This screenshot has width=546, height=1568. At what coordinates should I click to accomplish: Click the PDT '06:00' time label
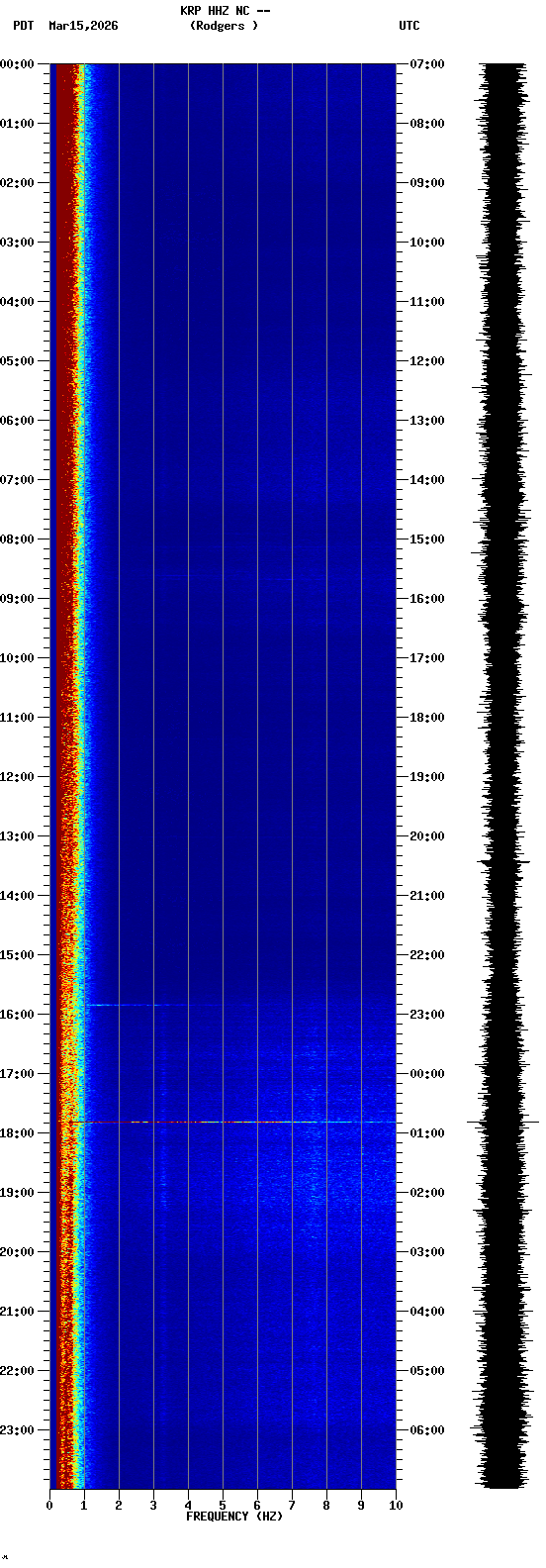point(17,421)
